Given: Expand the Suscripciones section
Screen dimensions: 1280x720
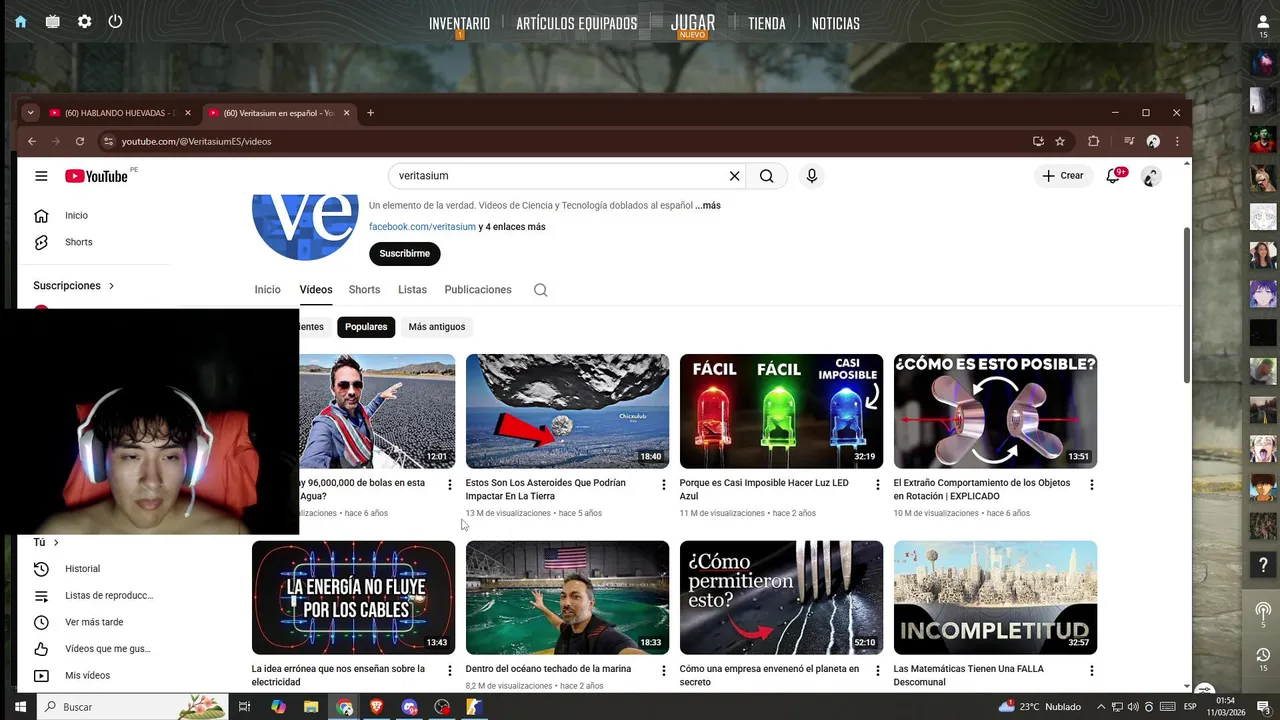Looking at the screenshot, I should tap(74, 286).
